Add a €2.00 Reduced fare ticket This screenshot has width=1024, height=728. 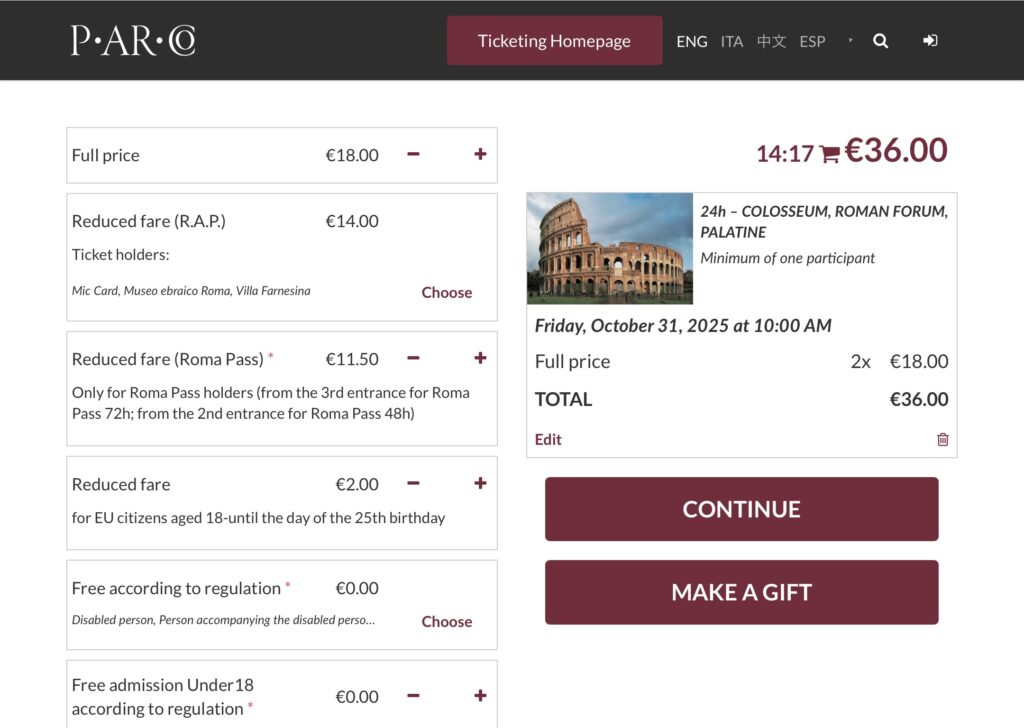click(480, 483)
